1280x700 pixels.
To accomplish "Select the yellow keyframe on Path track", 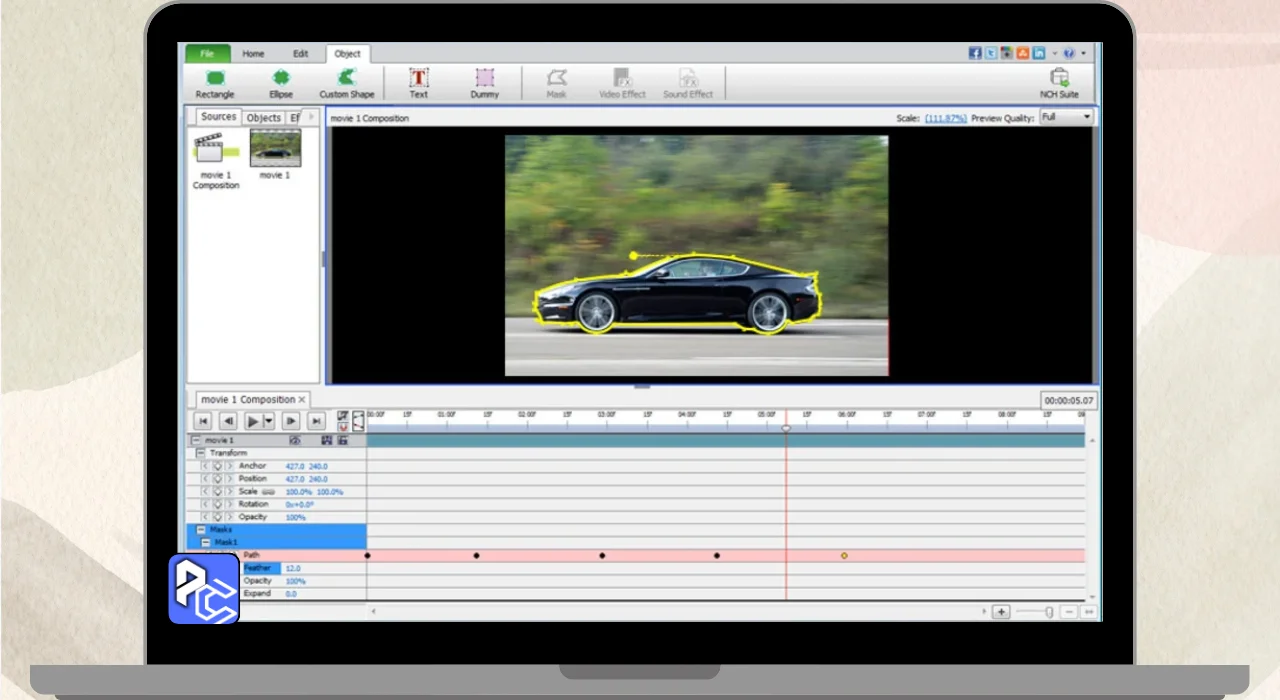I will [x=844, y=555].
